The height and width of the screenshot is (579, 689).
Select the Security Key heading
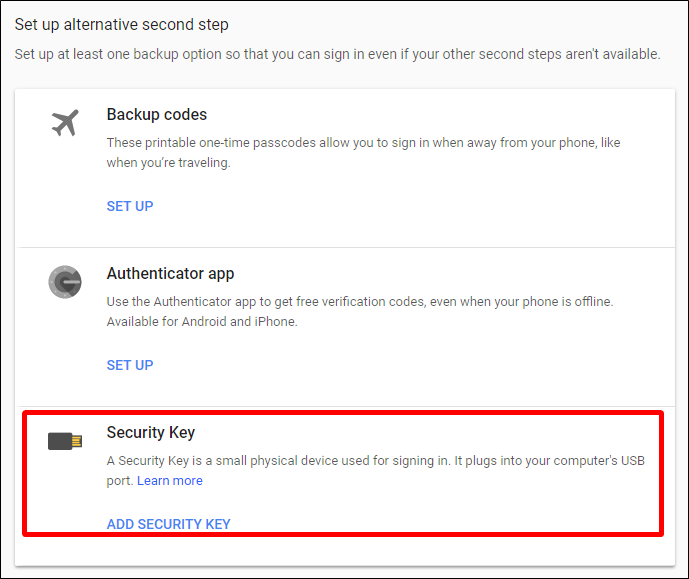(151, 433)
